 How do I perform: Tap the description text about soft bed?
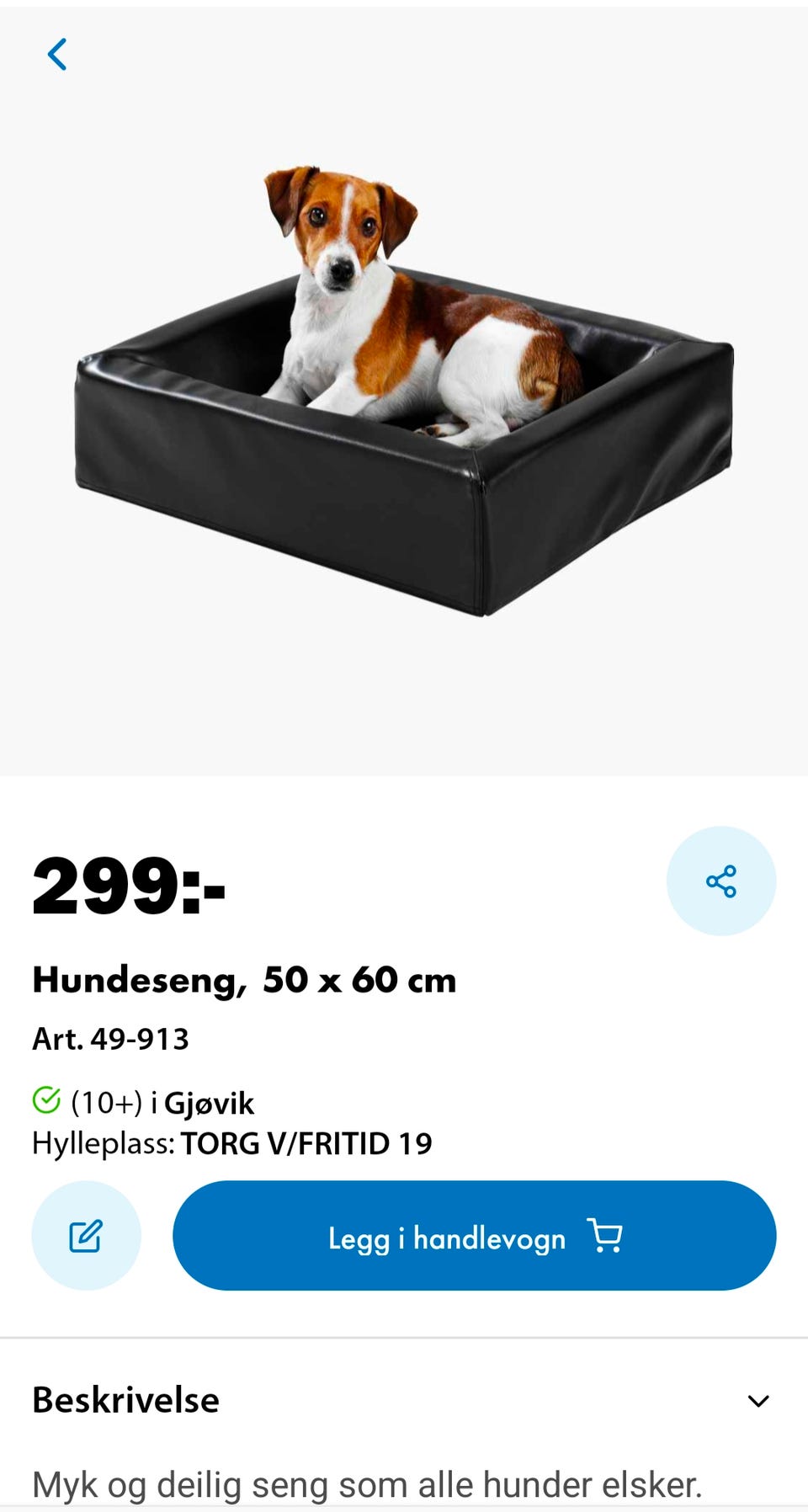tap(367, 1485)
